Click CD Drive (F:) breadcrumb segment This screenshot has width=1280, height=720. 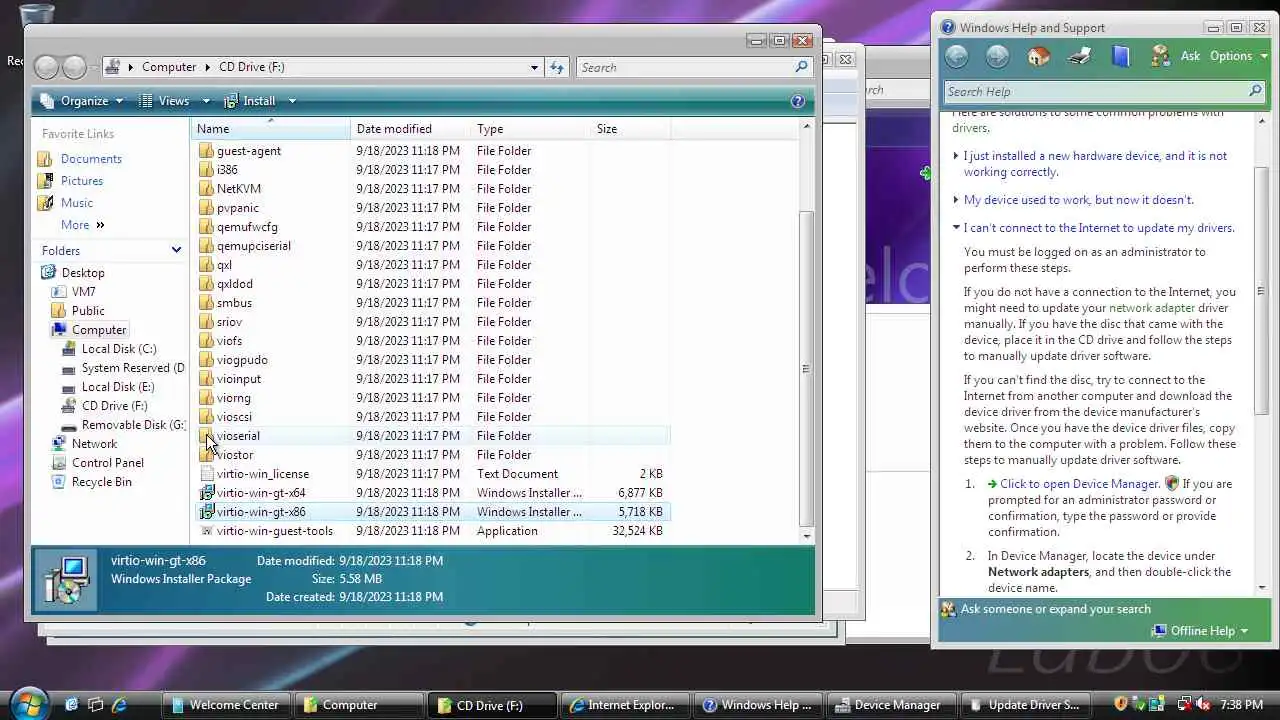point(251,67)
